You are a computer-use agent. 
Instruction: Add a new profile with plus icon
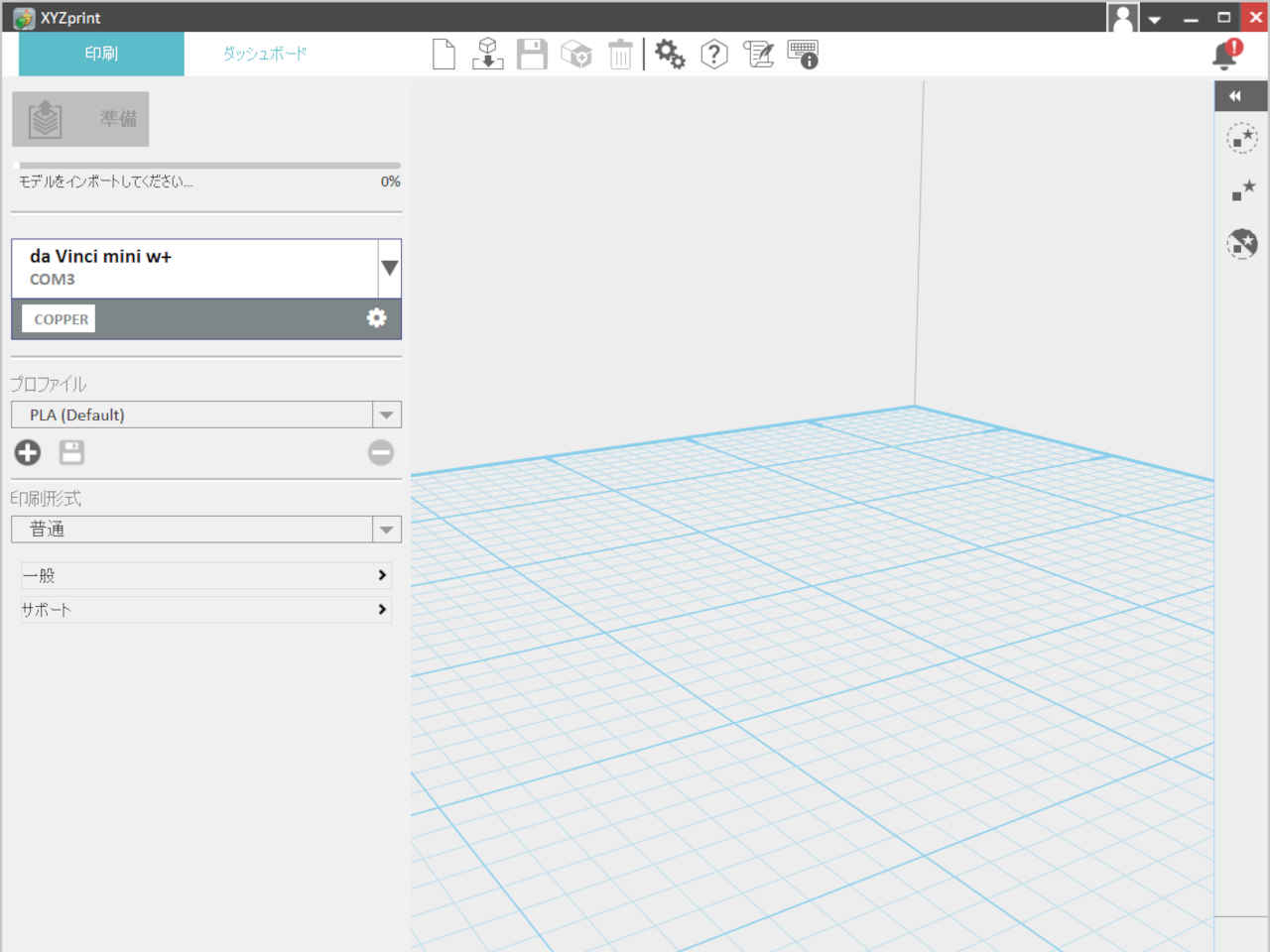[28, 452]
